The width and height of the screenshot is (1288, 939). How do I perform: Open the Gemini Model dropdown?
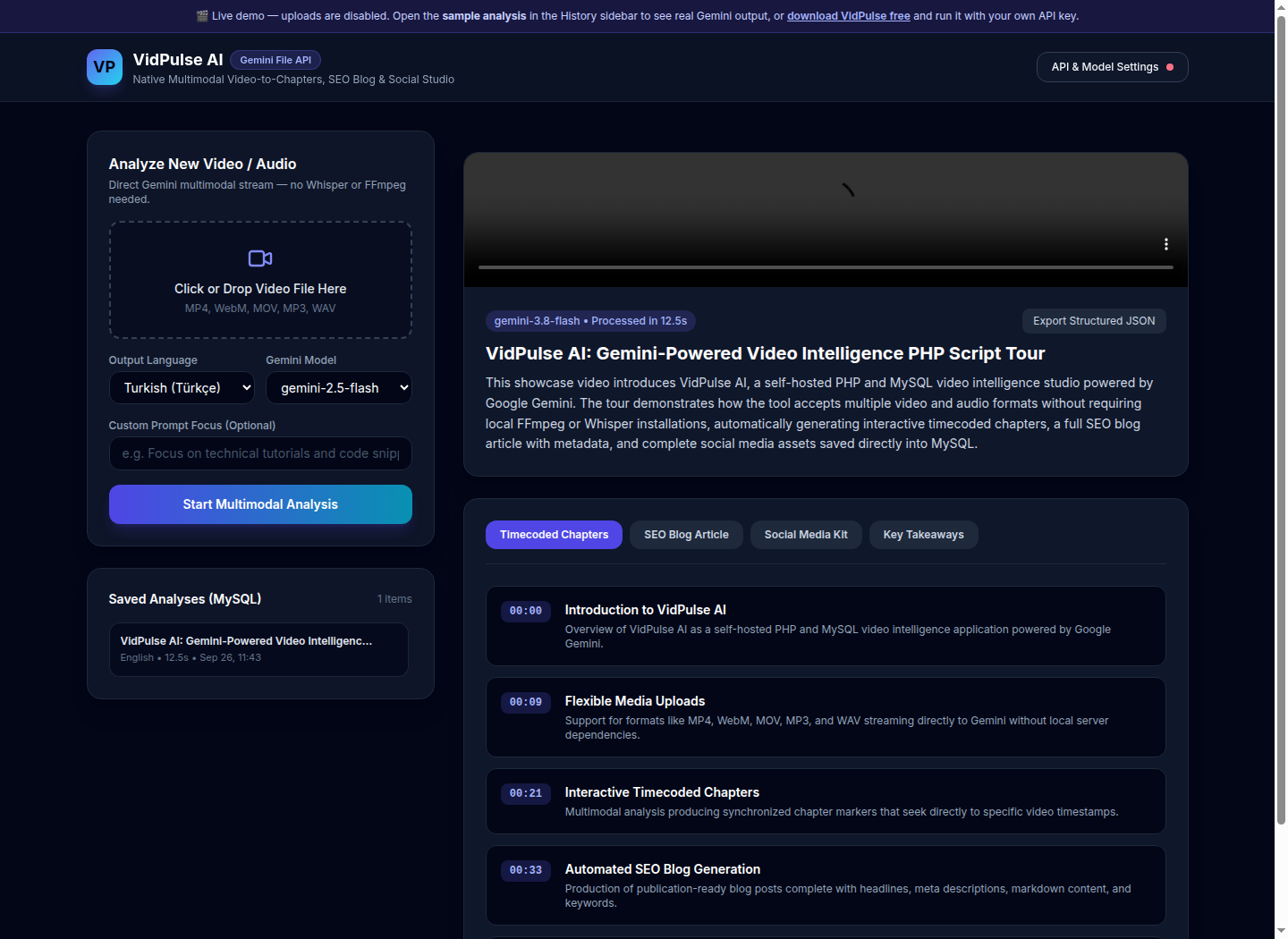click(339, 388)
